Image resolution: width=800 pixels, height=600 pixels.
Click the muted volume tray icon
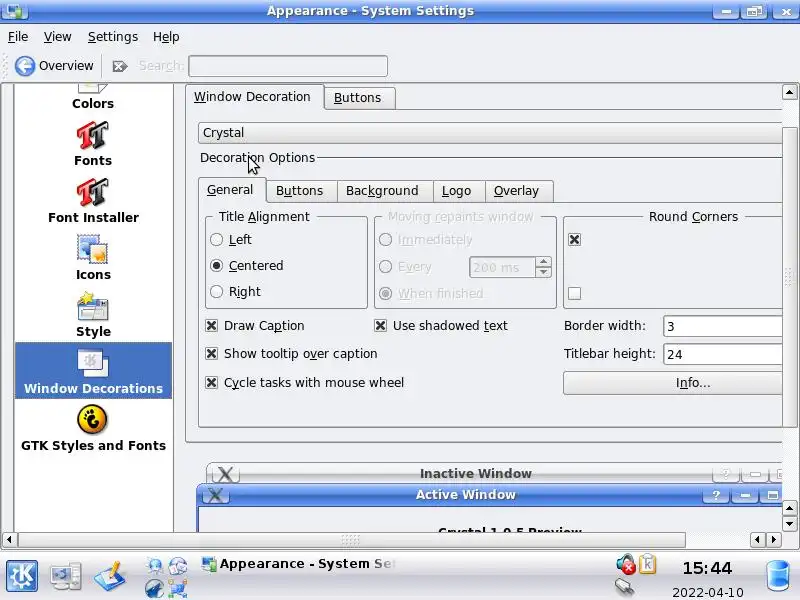coord(626,564)
